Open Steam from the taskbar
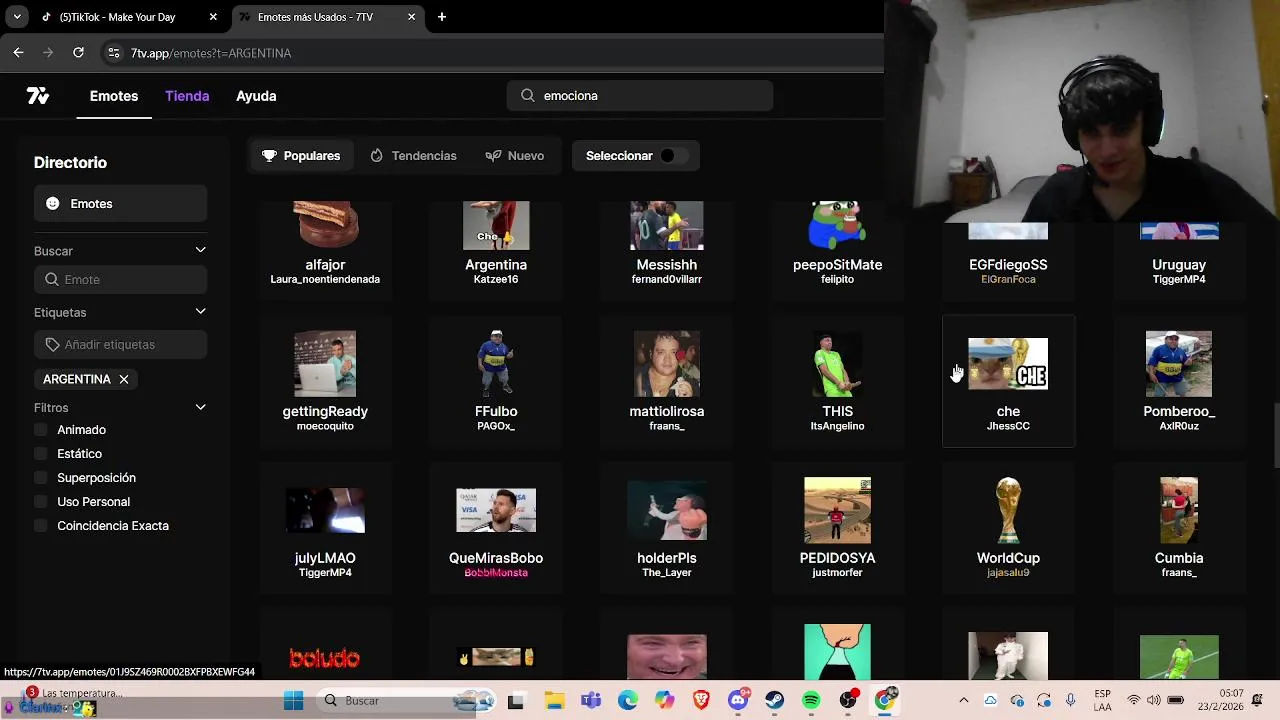Viewport: 1280px width, 720px height. (x=775, y=701)
